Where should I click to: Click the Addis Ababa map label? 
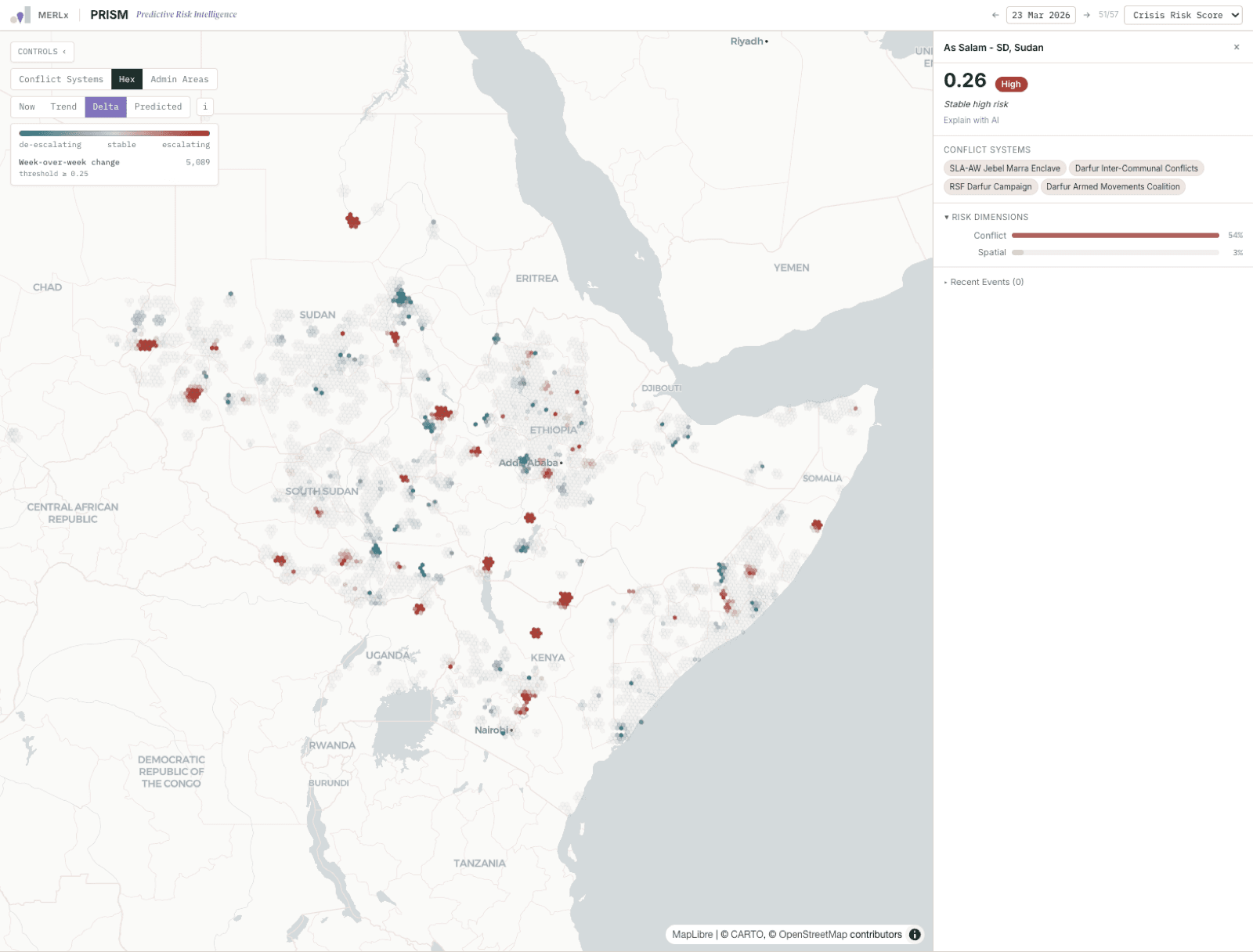(x=529, y=463)
